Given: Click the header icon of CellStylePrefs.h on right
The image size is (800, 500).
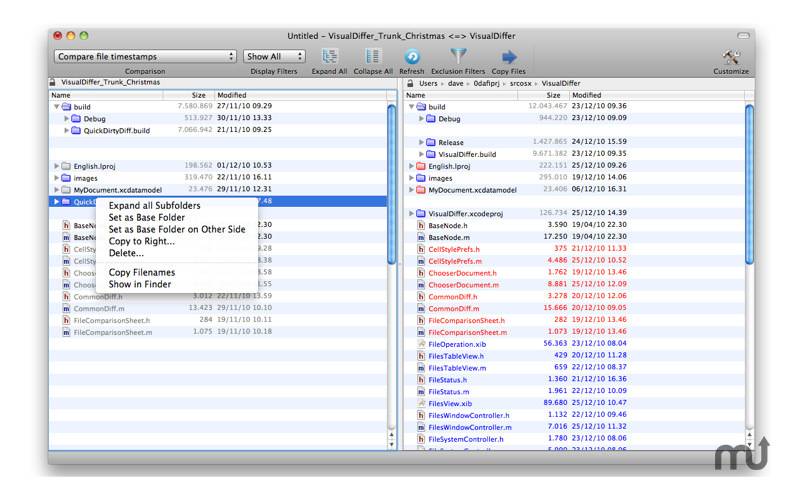Looking at the screenshot, I should 421,249.
